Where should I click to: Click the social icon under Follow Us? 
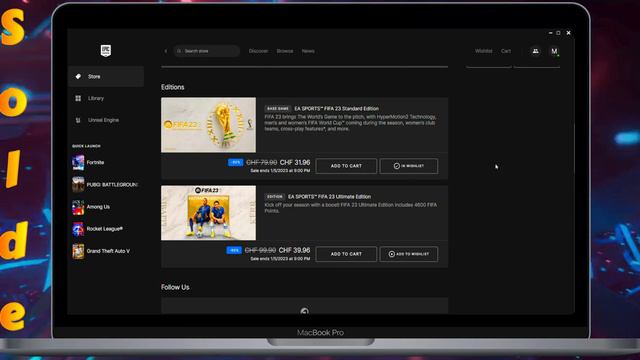pyautogui.click(x=304, y=311)
